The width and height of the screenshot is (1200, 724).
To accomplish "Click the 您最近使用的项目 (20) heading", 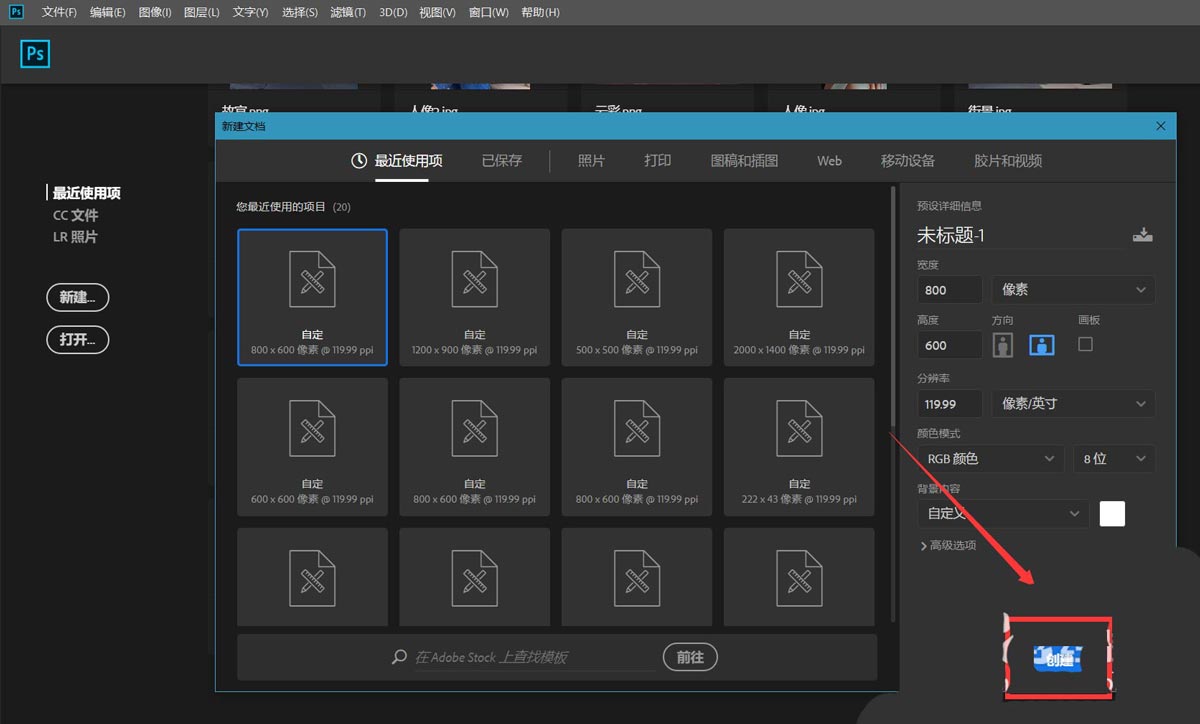I will point(293,207).
